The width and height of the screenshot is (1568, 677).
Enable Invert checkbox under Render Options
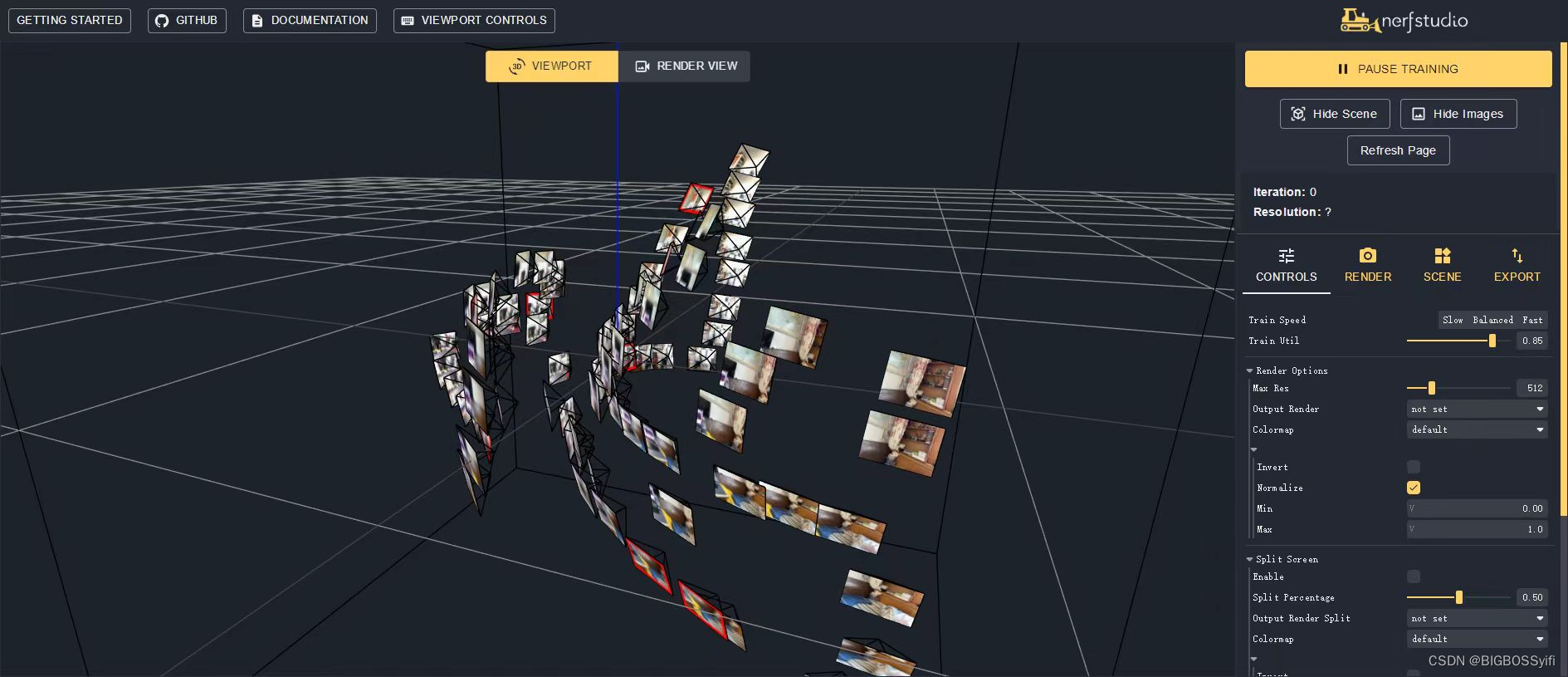coord(1414,467)
